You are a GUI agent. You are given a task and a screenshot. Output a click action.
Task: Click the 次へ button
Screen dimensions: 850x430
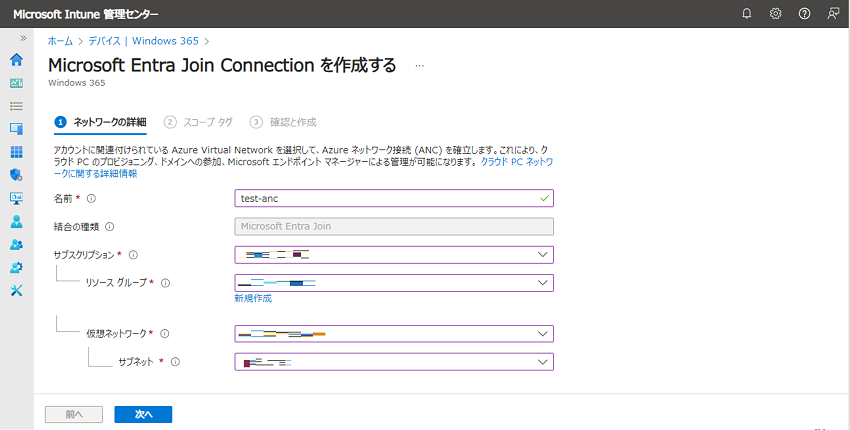pos(143,414)
